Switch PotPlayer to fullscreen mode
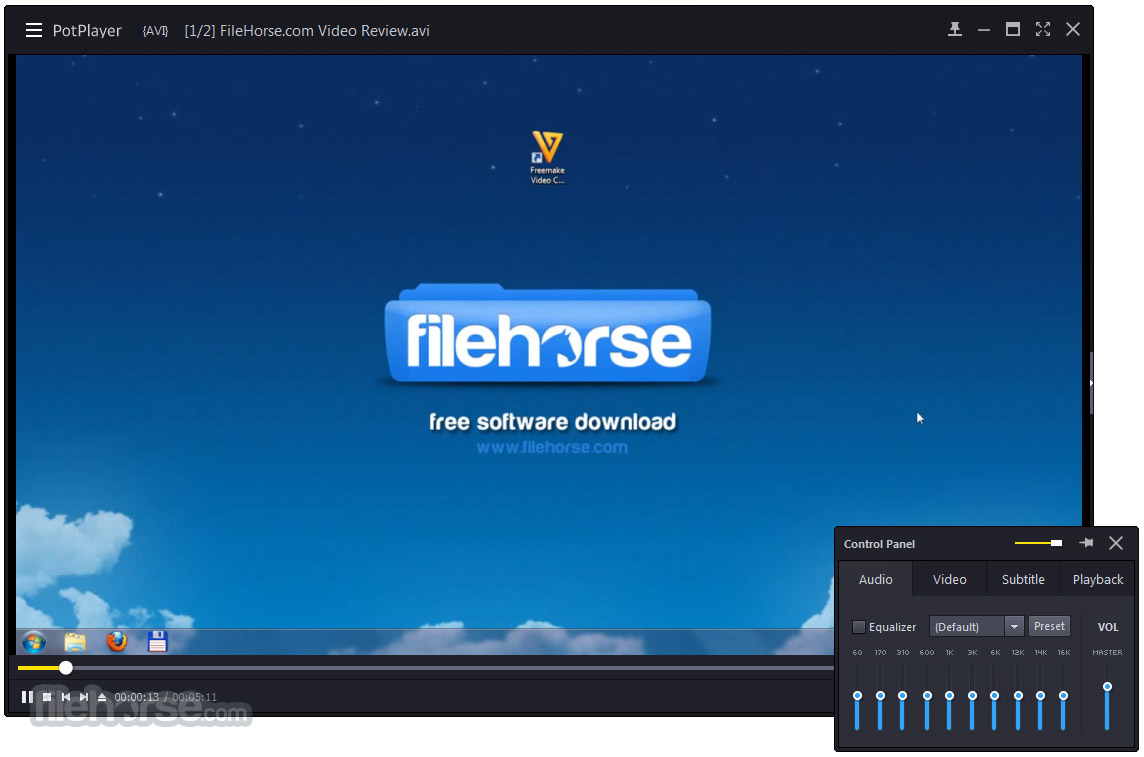1144x757 pixels. [x=1043, y=29]
